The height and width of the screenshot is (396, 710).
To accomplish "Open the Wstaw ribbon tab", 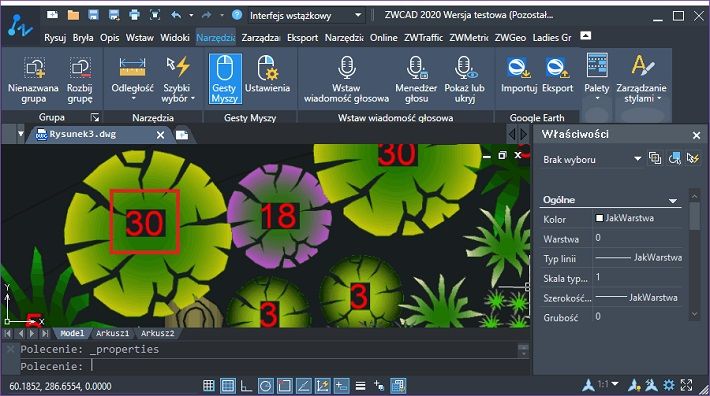I will 140,38.
